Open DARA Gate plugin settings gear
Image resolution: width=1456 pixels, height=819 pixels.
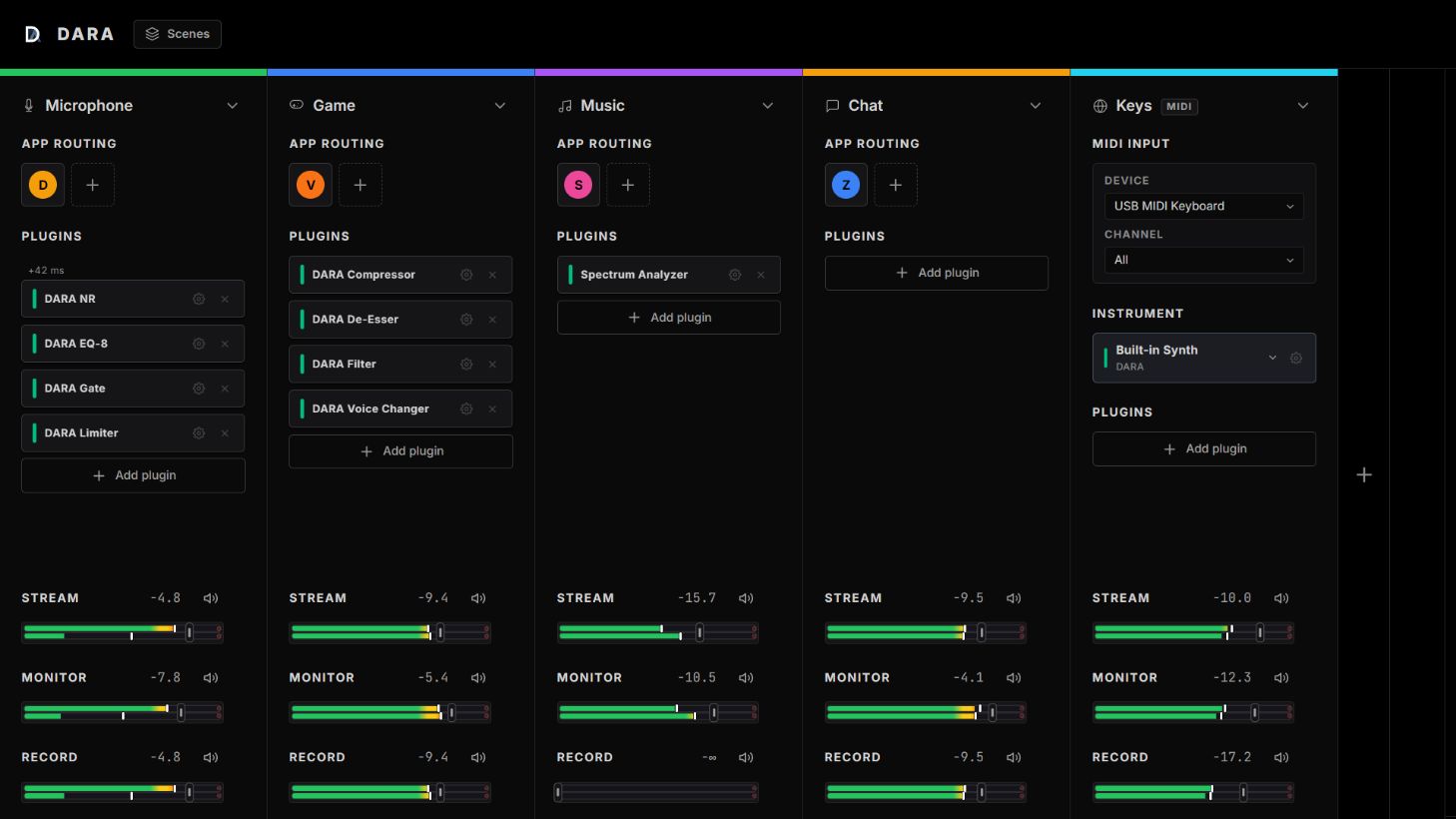pos(199,389)
